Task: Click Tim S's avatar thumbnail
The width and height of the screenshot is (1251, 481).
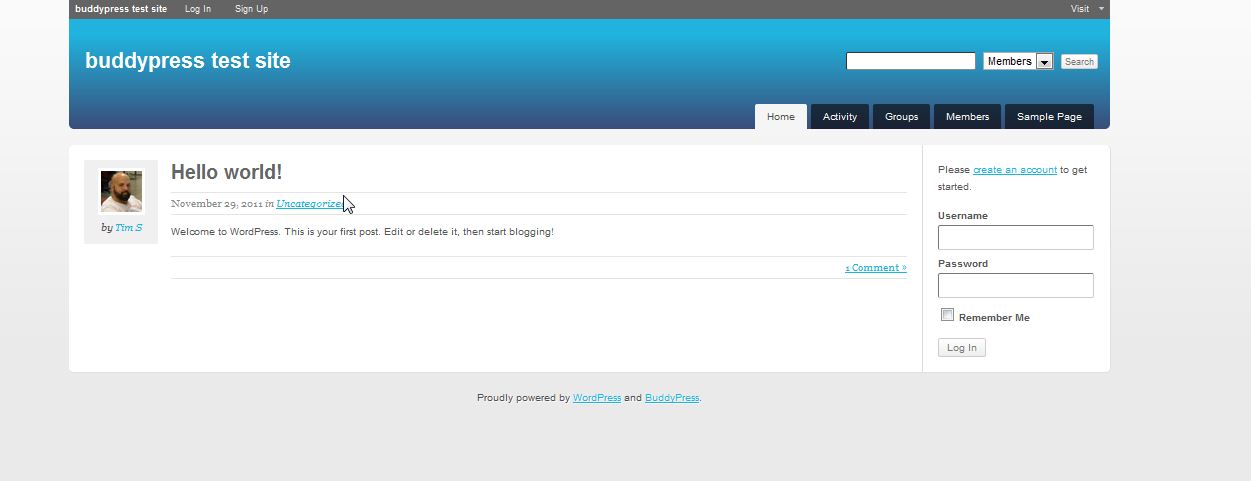Action: [x=121, y=191]
